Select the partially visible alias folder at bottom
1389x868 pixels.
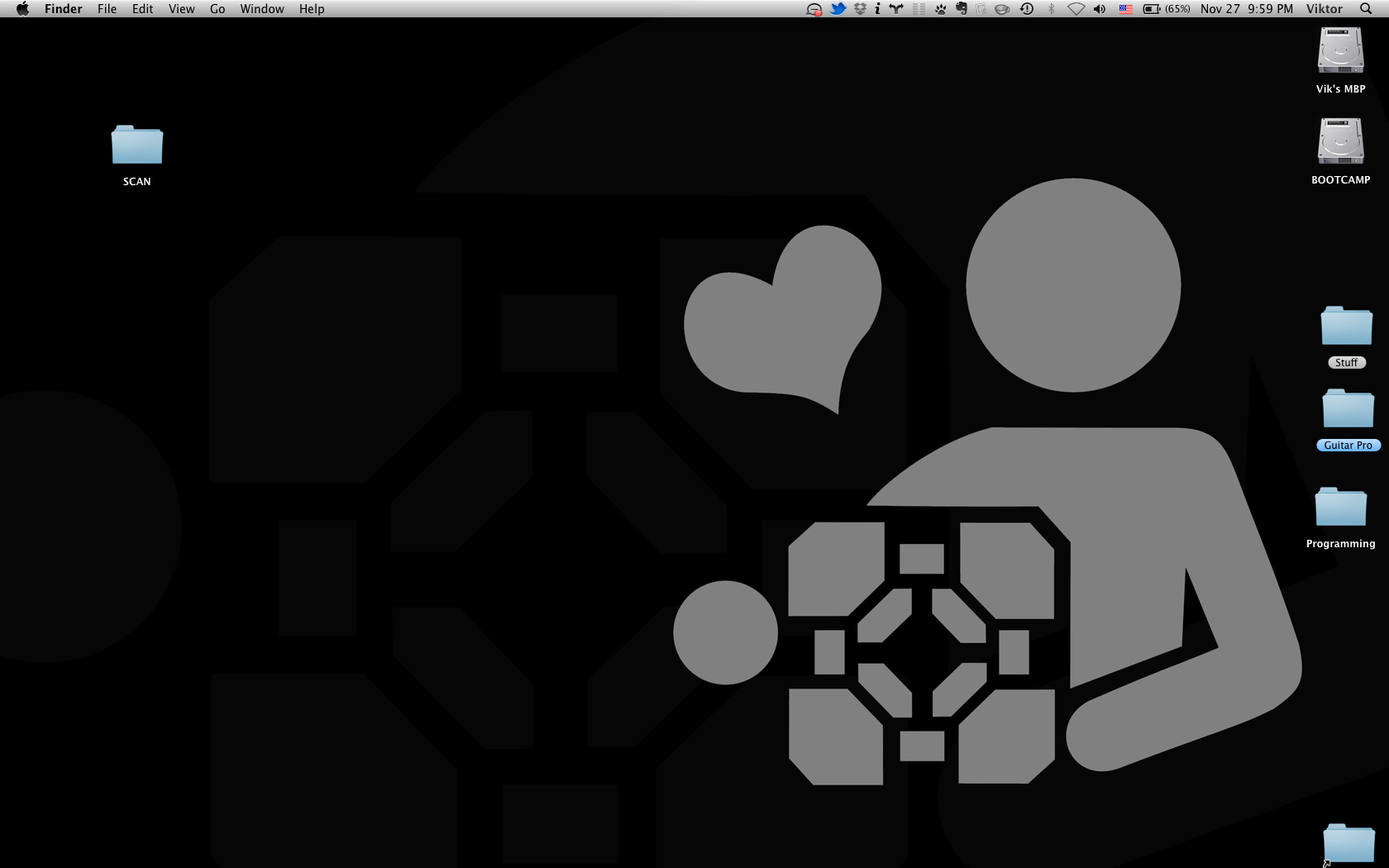(x=1348, y=845)
